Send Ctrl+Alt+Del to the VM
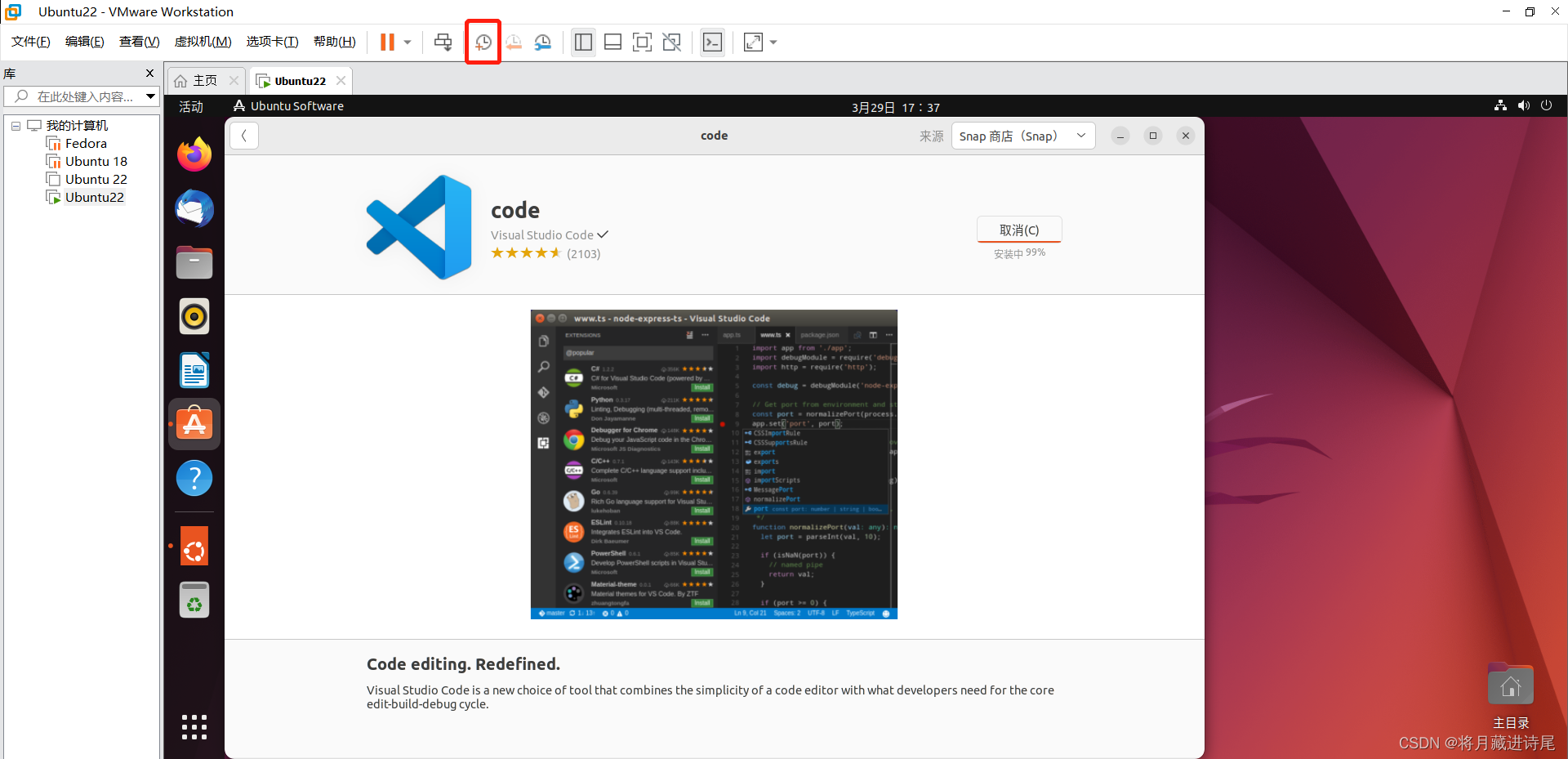The width and height of the screenshot is (1568, 759). click(x=443, y=42)
